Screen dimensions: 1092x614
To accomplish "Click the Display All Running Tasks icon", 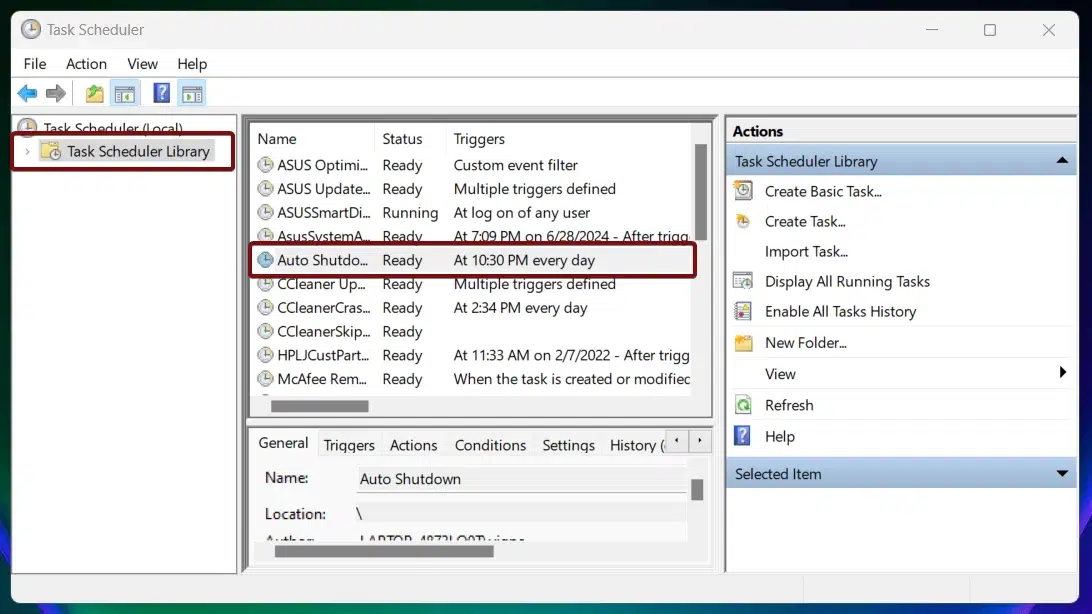I will click(743, 281).
